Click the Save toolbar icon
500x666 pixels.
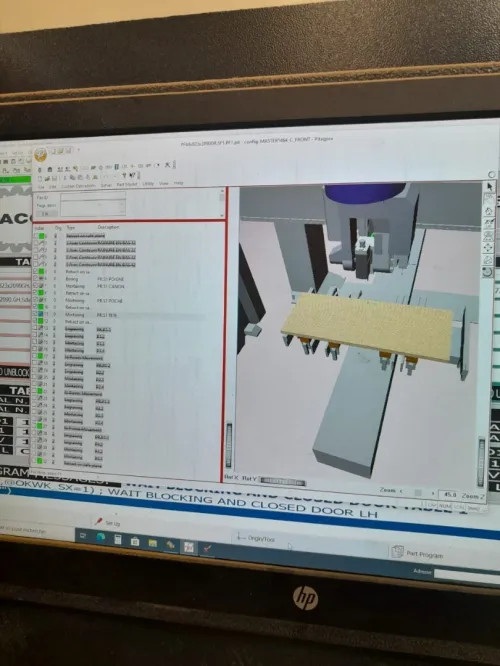pyautogui.click(x=54, y=179)
